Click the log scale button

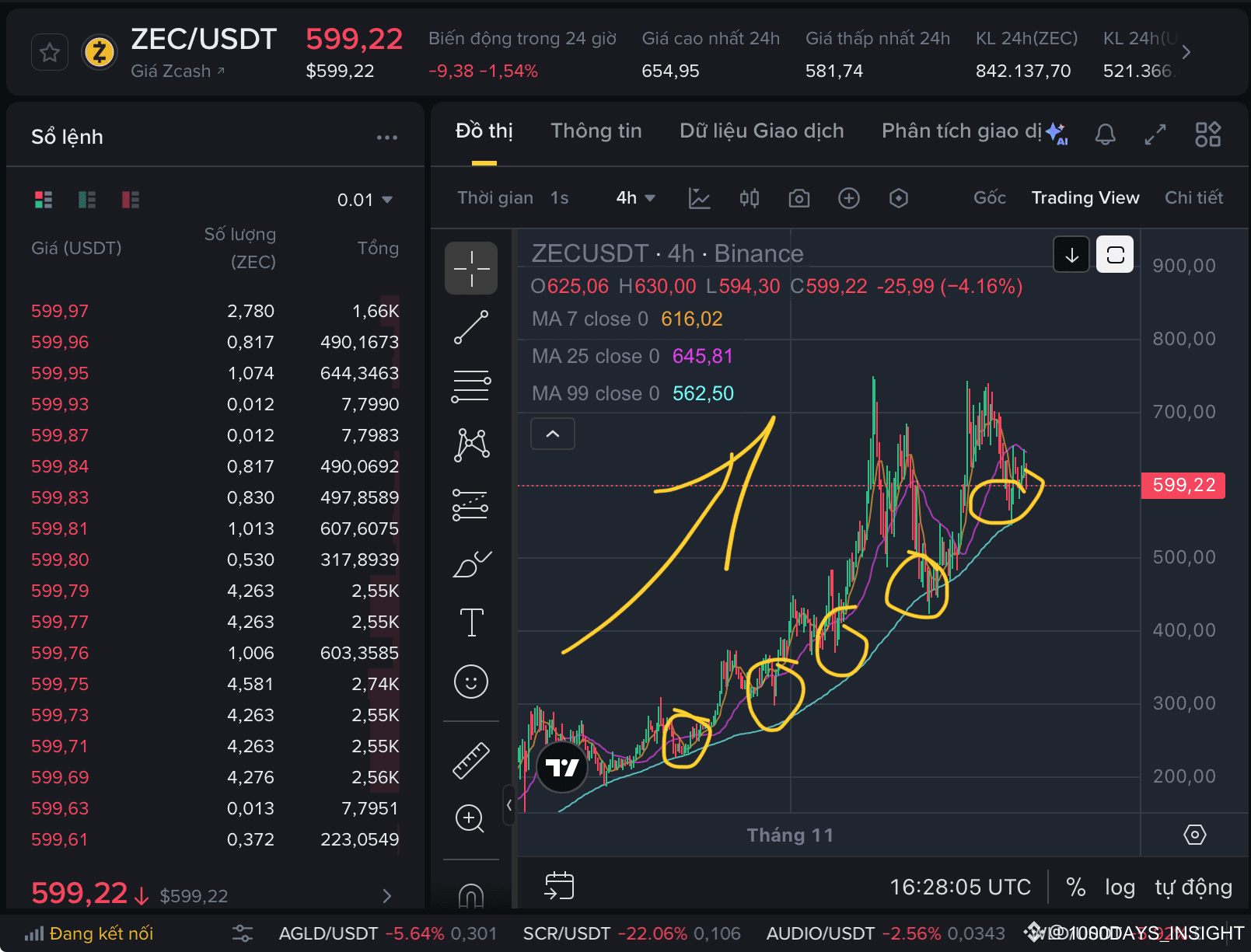click(1120, 886)
